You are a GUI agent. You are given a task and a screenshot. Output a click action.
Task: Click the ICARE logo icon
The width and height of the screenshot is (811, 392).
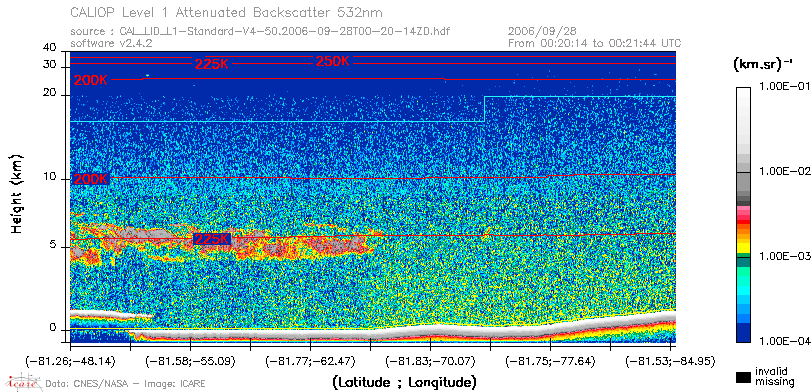pyautogui.click(x=22, y=382)
